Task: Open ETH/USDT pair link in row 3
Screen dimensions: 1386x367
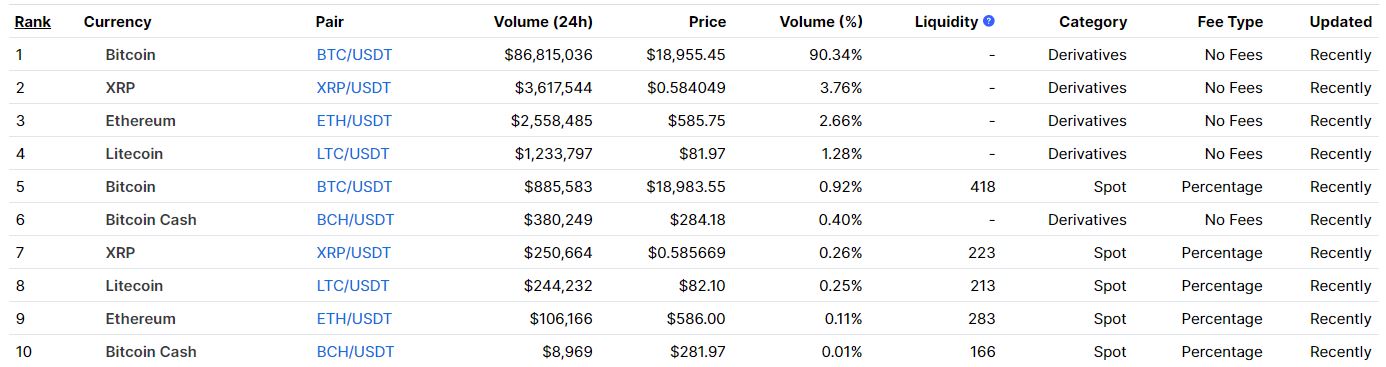Action: point(354,121)
